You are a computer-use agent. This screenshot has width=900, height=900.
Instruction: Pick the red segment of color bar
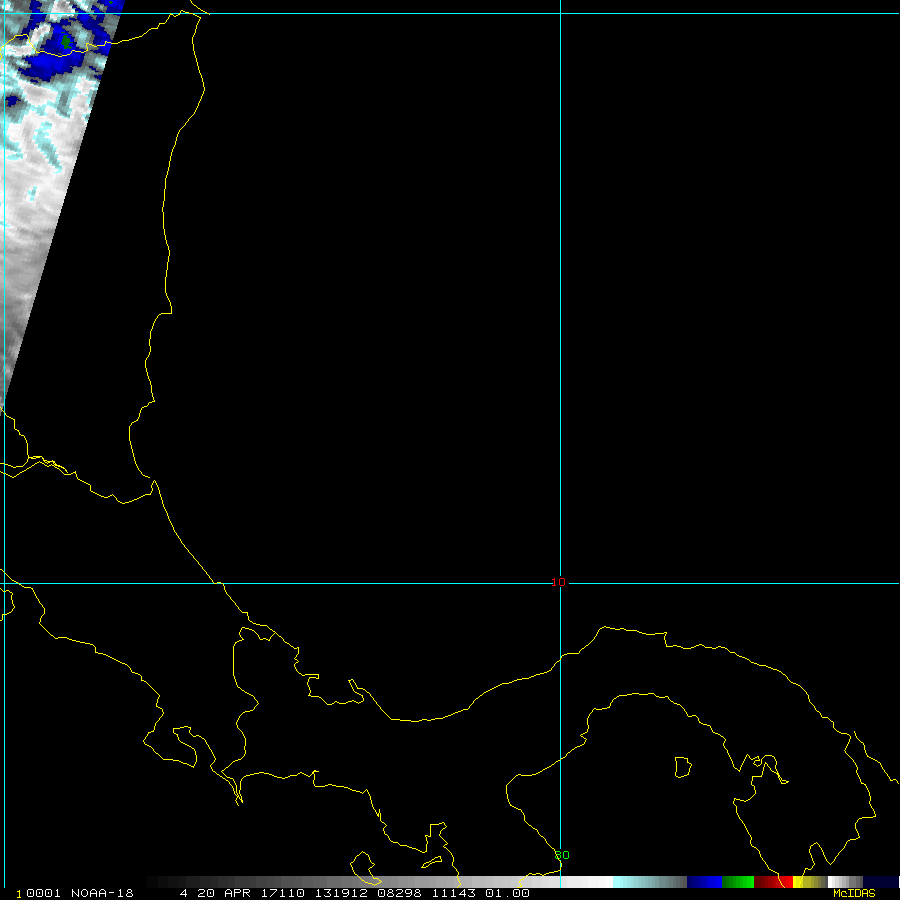click(773, 882)
